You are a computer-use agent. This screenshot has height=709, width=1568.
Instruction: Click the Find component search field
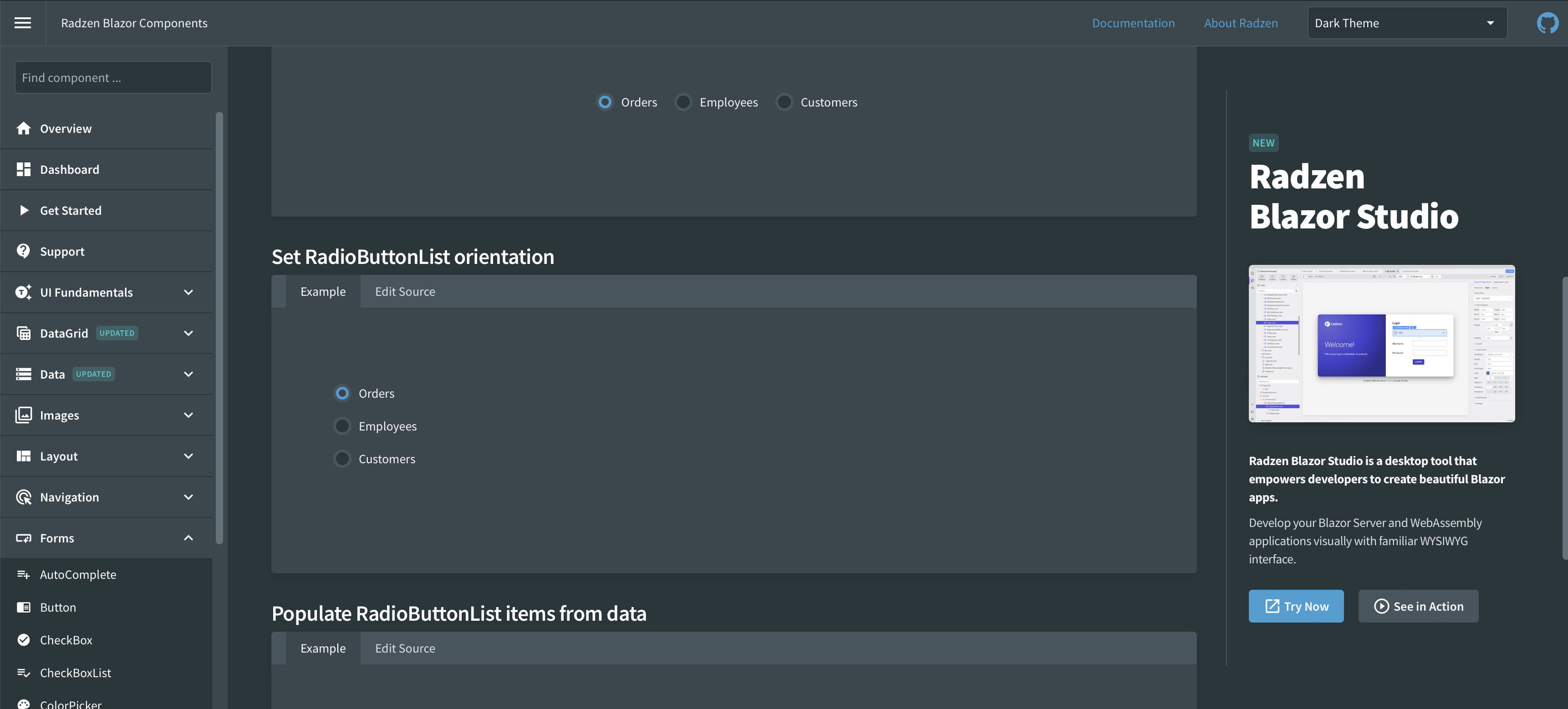(112, 77)
